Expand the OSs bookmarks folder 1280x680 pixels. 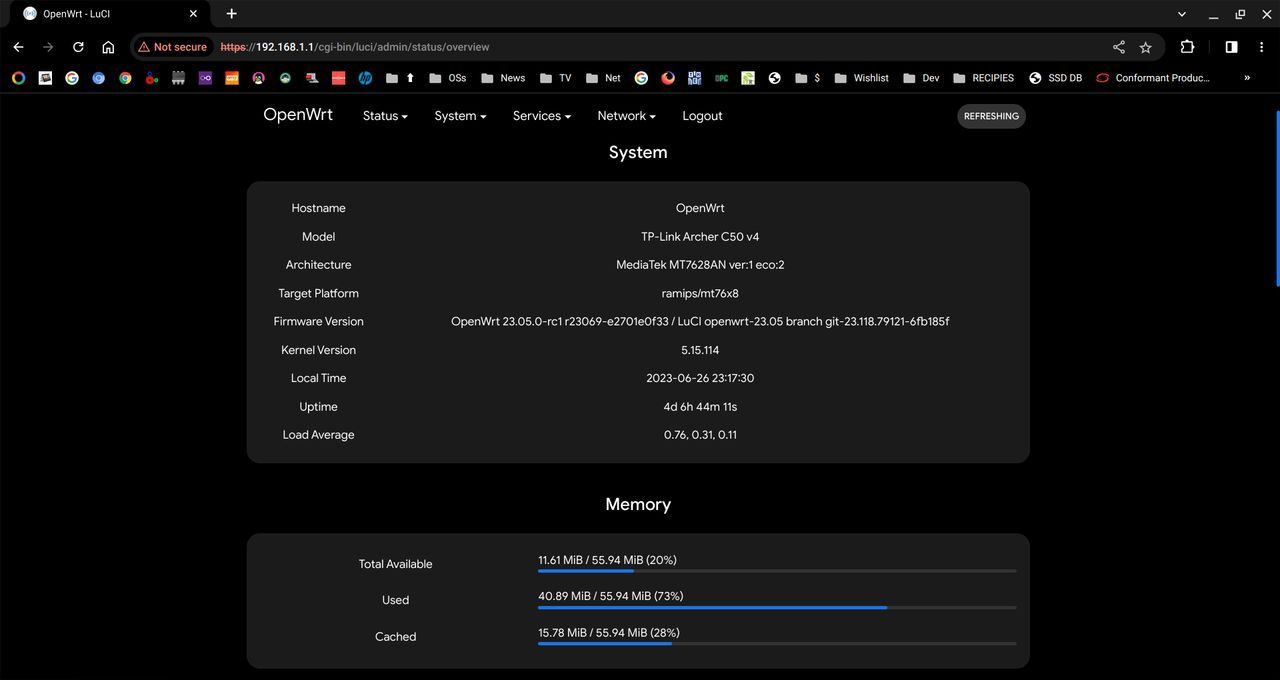pos(447,78)
